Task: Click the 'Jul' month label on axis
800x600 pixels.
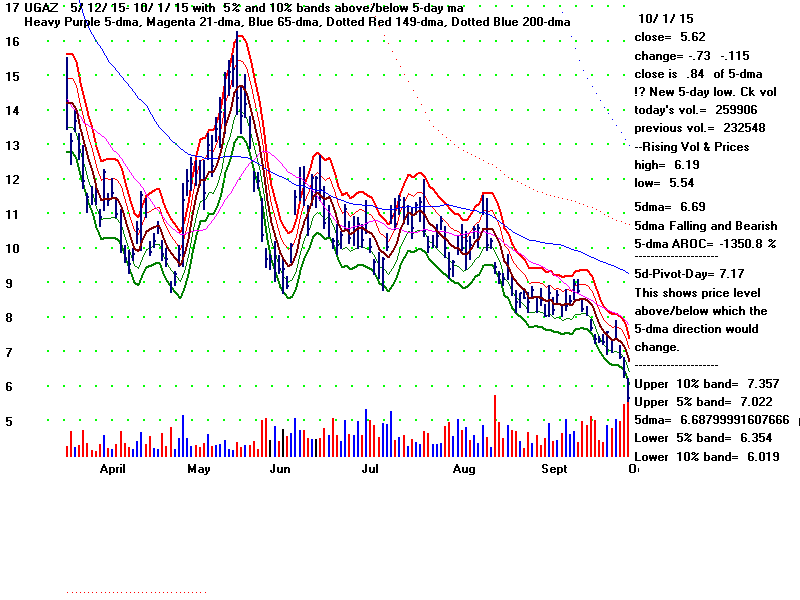Action: pyautogui.click(x=370, y=469)
